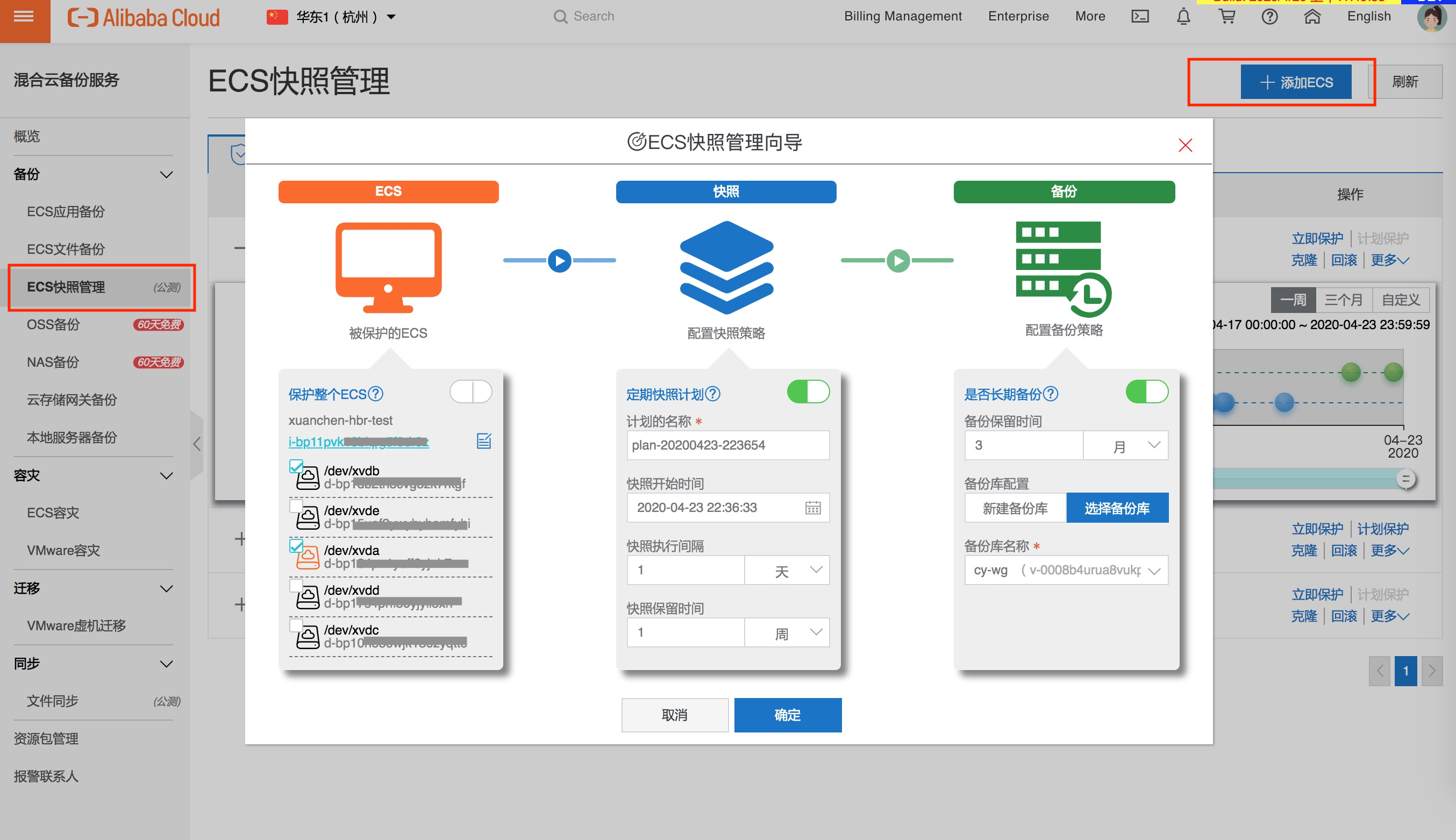This screenshot has height=840, width=1456.
Task: Click the rightmost green dot on timeline chart
Action: 1393,372
